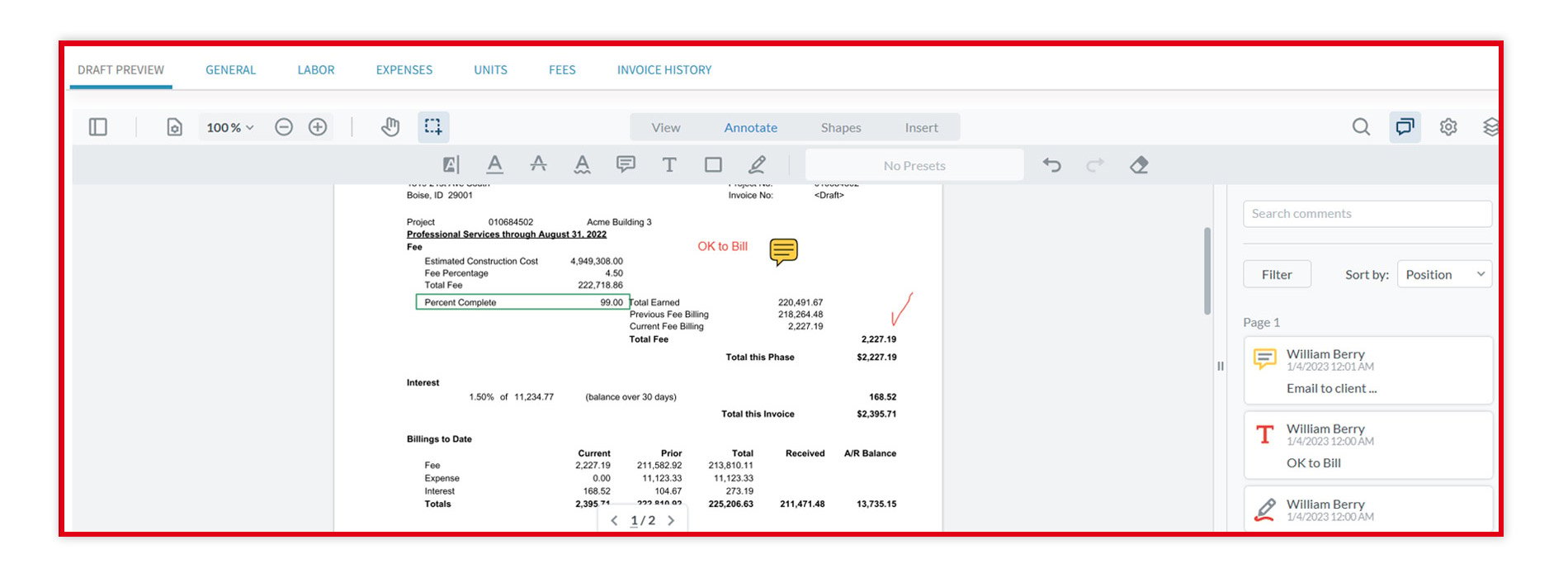Click the zoom in plus icon
Screen dimensions: 1568x578
[318, 127]
